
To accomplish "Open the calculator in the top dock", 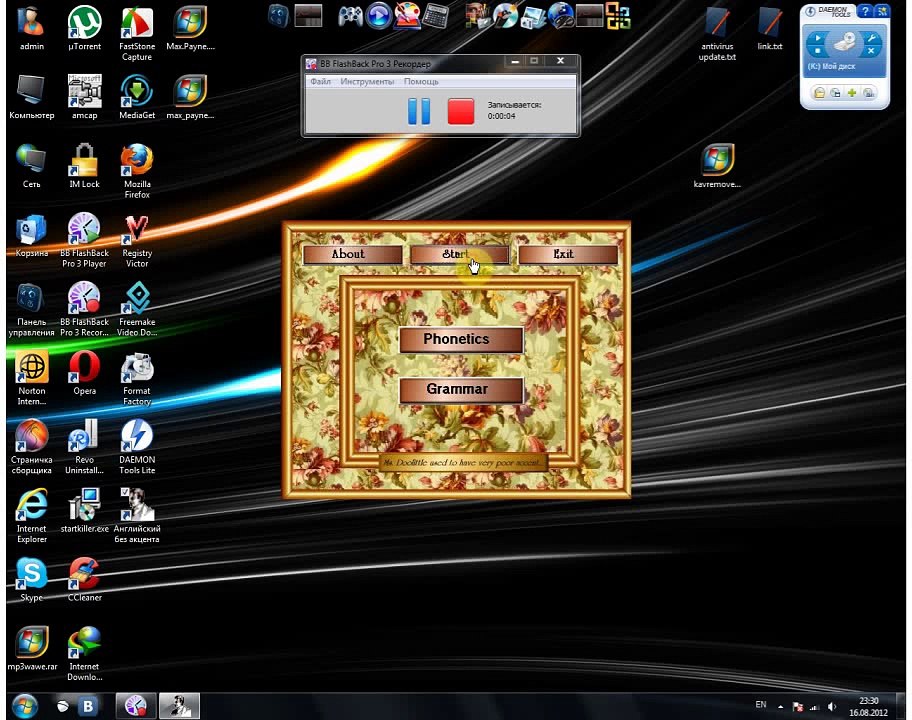I will [x=435, y=16].
